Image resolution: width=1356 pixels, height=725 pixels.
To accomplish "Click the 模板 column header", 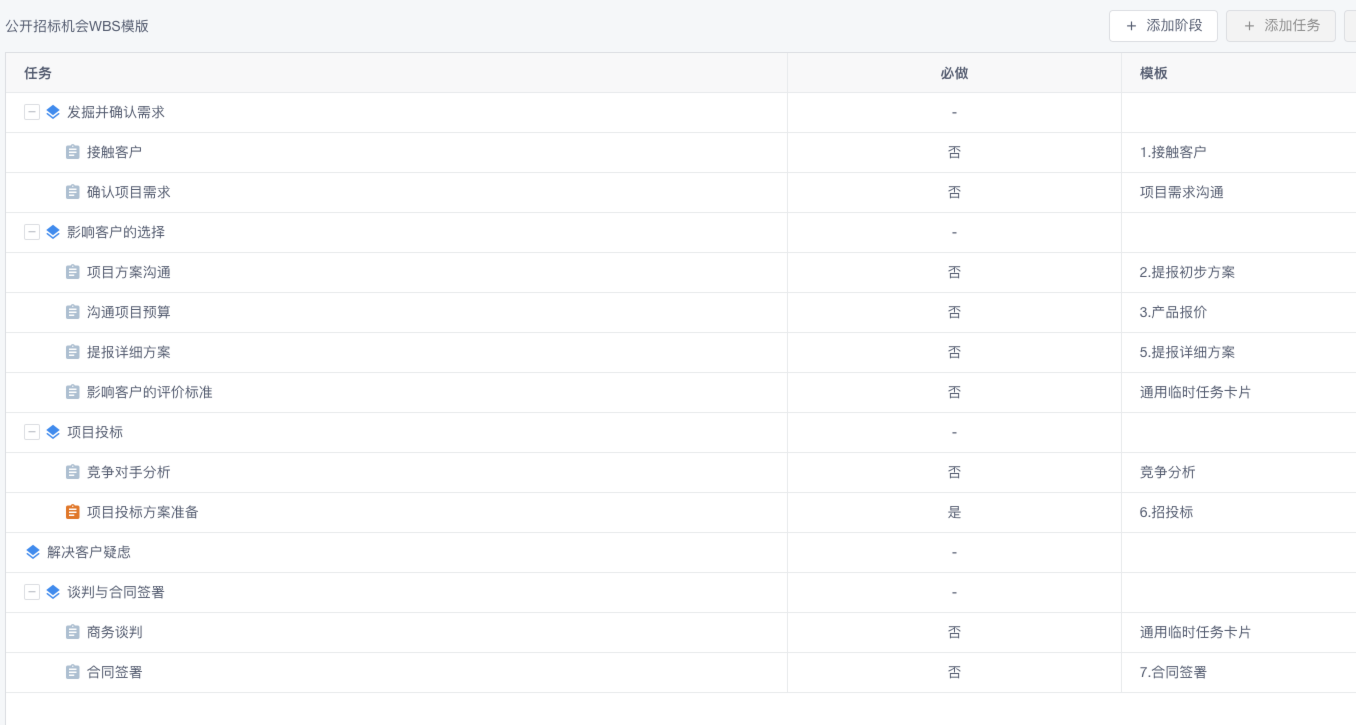I will (x=1153, y=73).
